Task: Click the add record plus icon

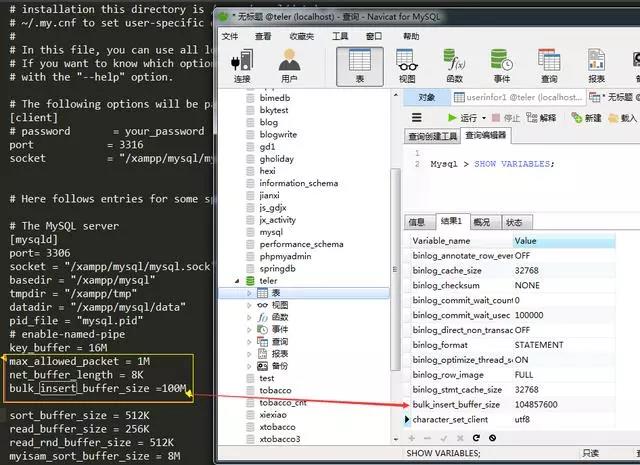Action: coord(411,438)
